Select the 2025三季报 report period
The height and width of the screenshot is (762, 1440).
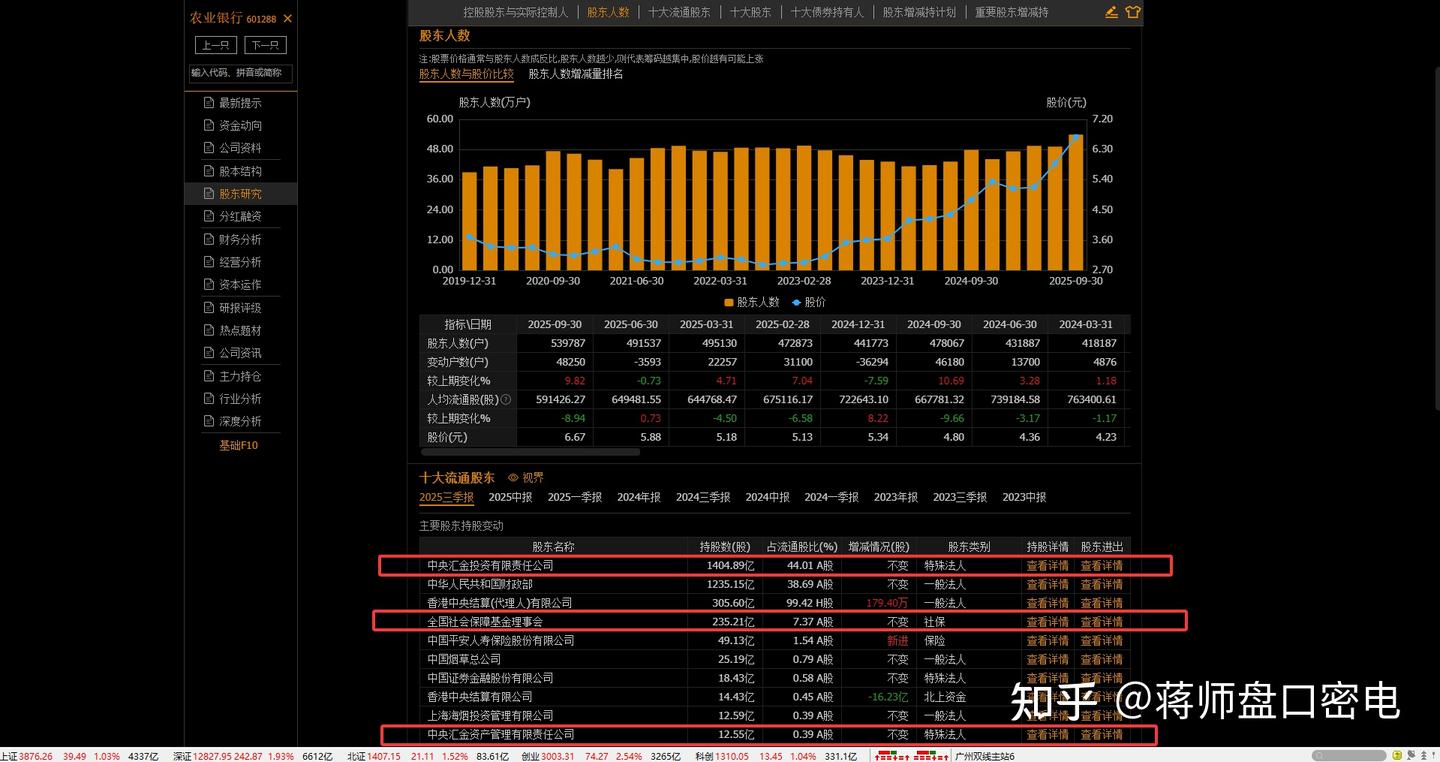(x=446, y=497)
